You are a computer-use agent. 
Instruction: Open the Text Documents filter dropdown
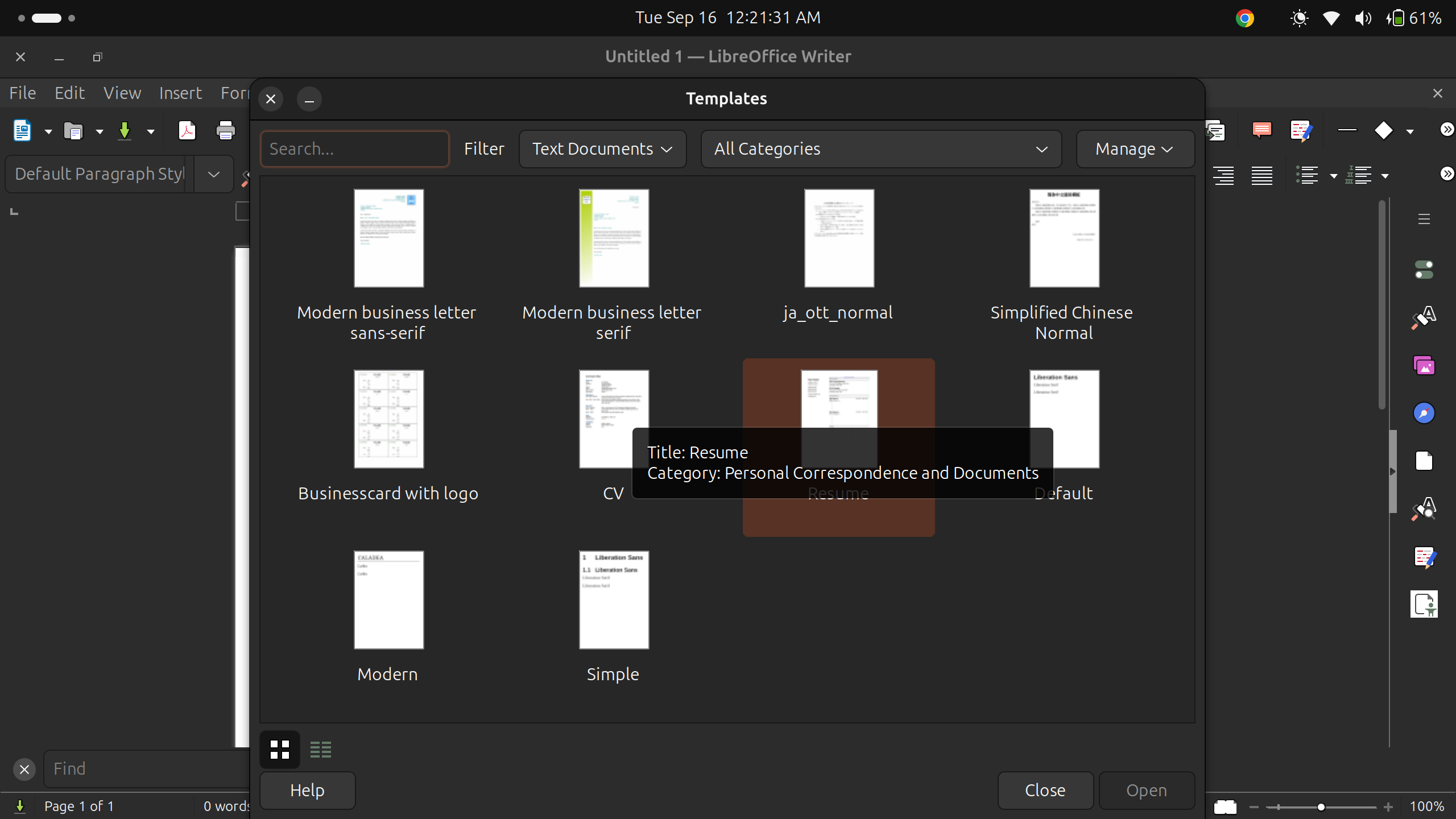602,148
